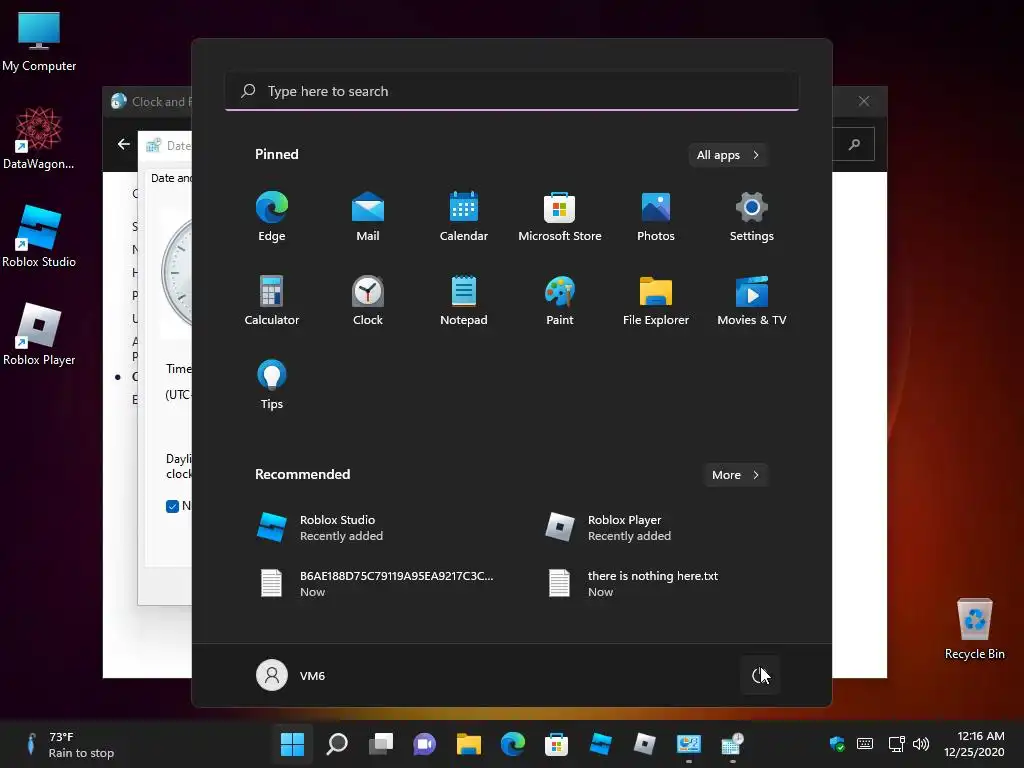Launch Paint from pinned apps
The width and height of the screenshot is (1024, 768).
pyautogui.click(x=560, y=300)
